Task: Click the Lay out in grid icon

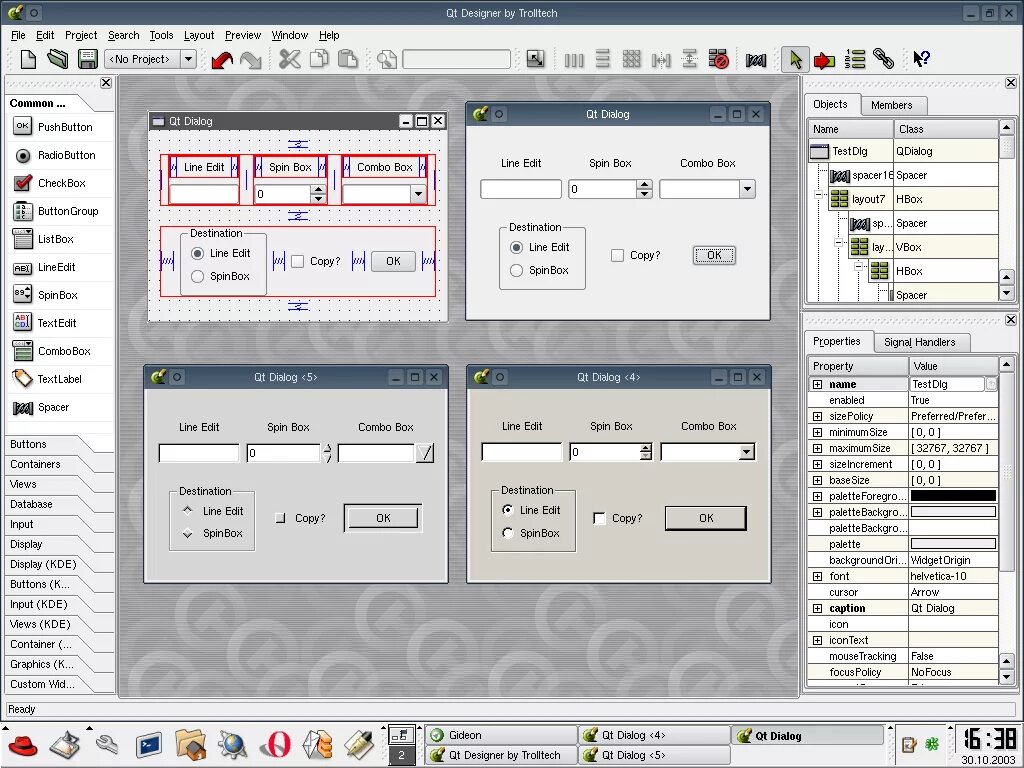Action: (632, 60)
